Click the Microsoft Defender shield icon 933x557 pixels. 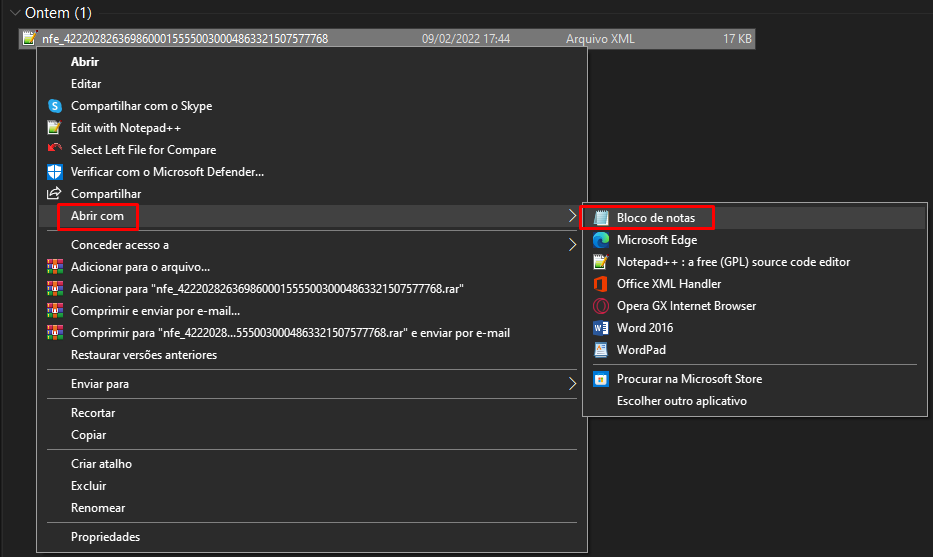click(55, 172)
